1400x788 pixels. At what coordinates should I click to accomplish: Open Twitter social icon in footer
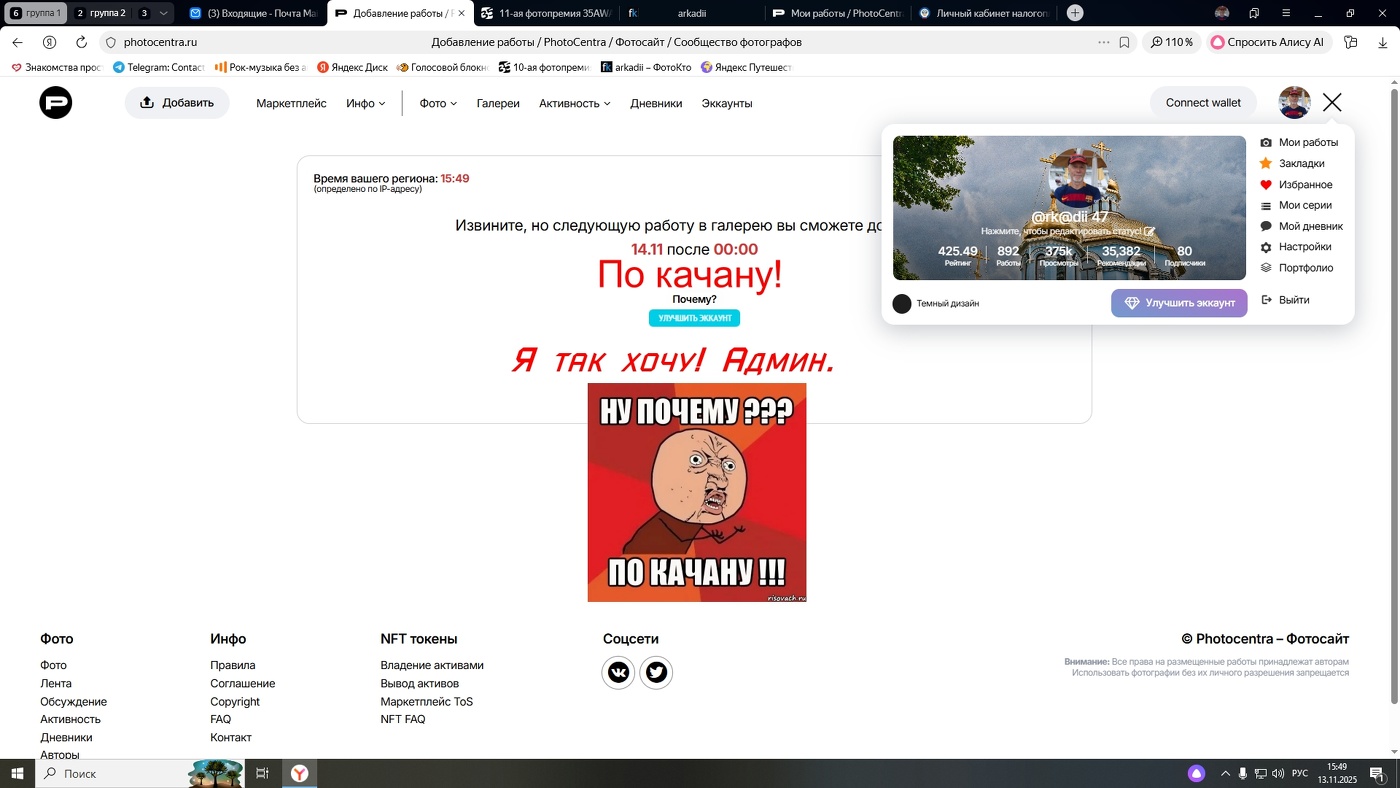(656, 672)
